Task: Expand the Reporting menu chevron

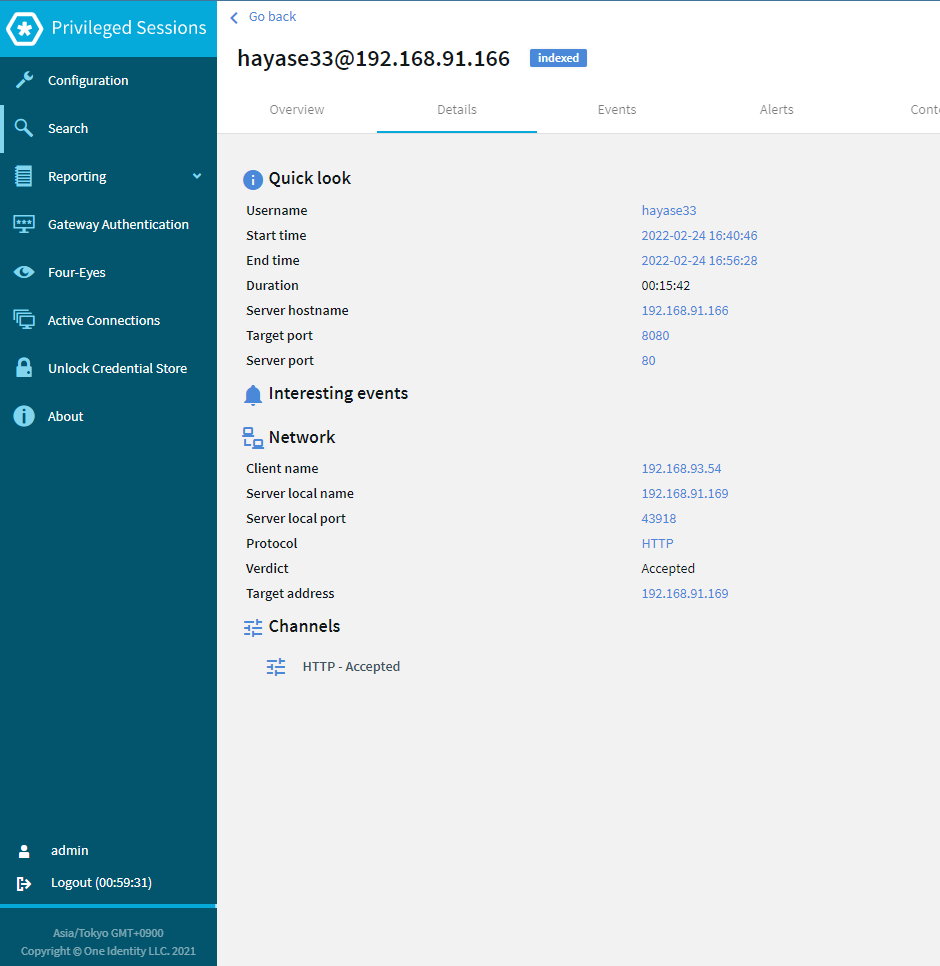Action: coord(197,176)
